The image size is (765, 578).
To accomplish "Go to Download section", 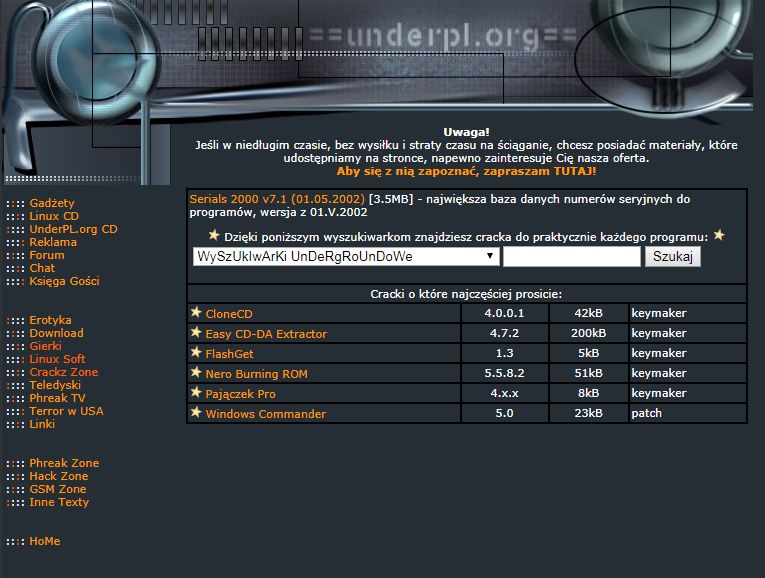I will (x=56, y=333).
